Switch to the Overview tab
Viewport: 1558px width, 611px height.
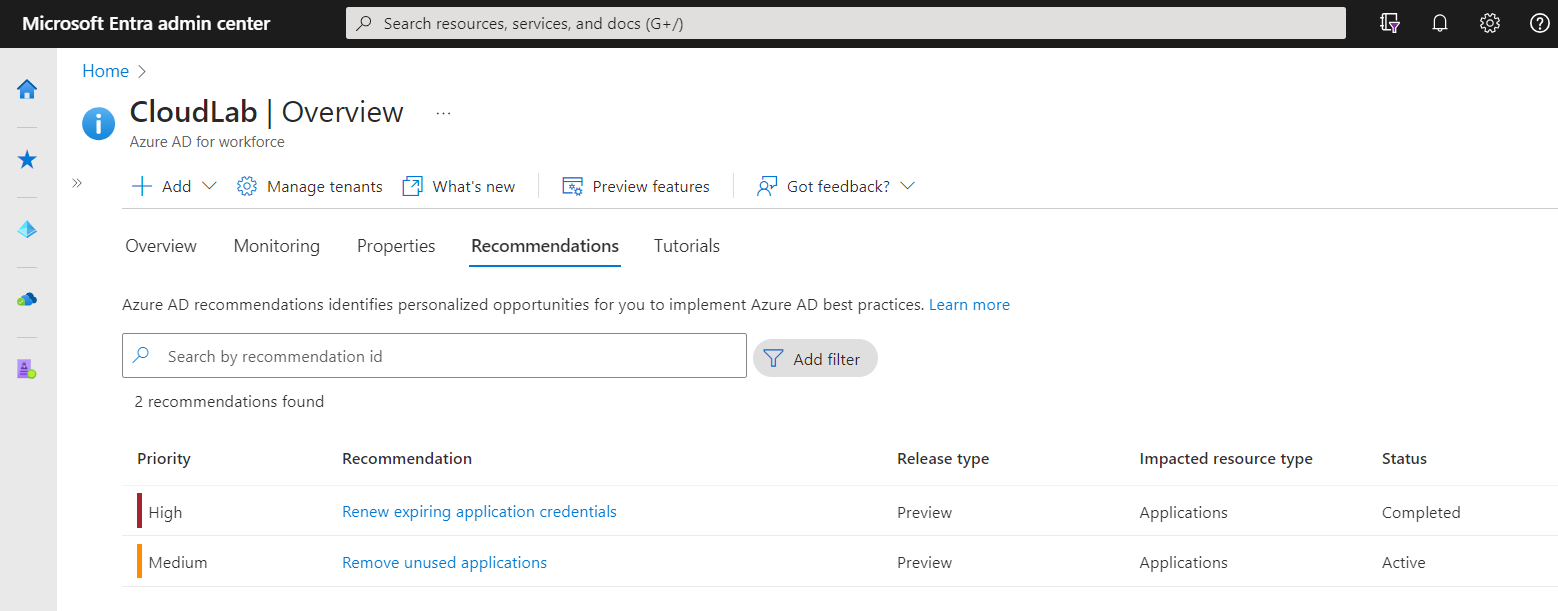(161, 246)
